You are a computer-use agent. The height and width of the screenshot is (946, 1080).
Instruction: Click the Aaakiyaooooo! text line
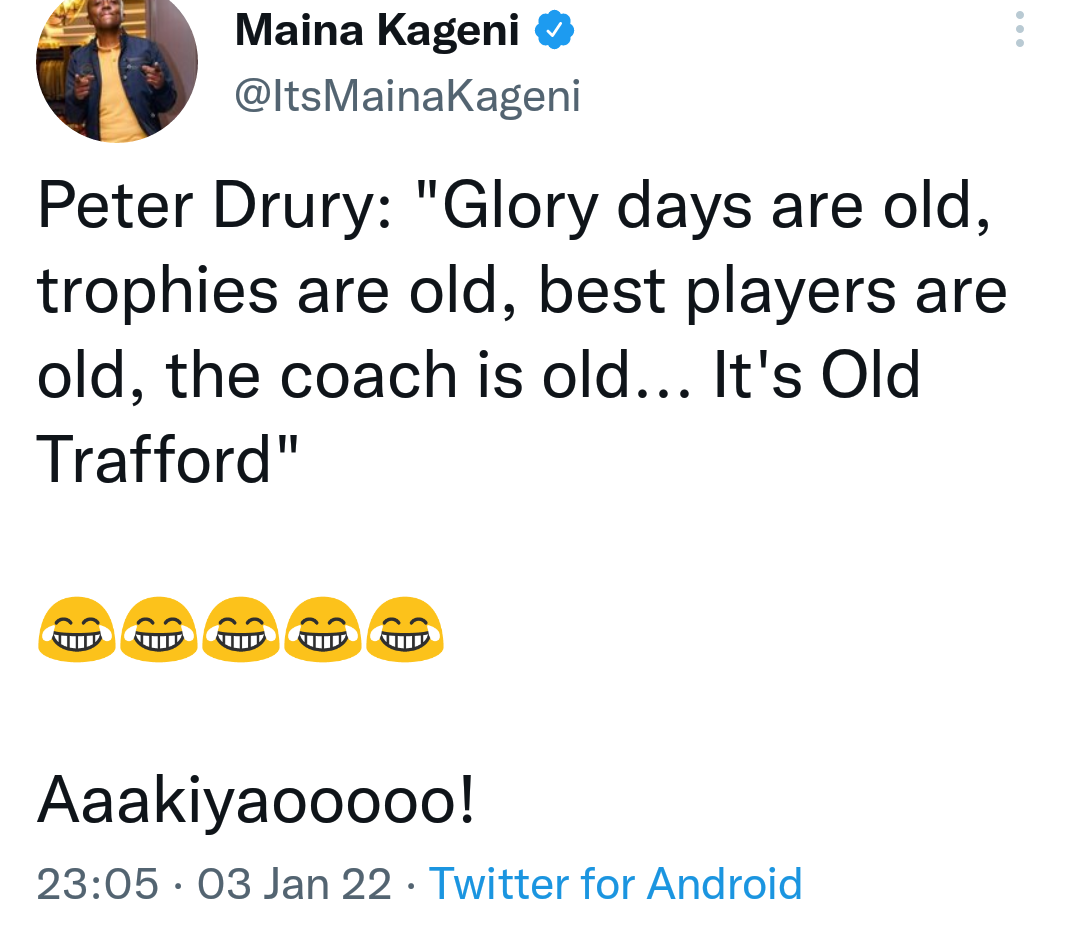[x=256, y=801]
